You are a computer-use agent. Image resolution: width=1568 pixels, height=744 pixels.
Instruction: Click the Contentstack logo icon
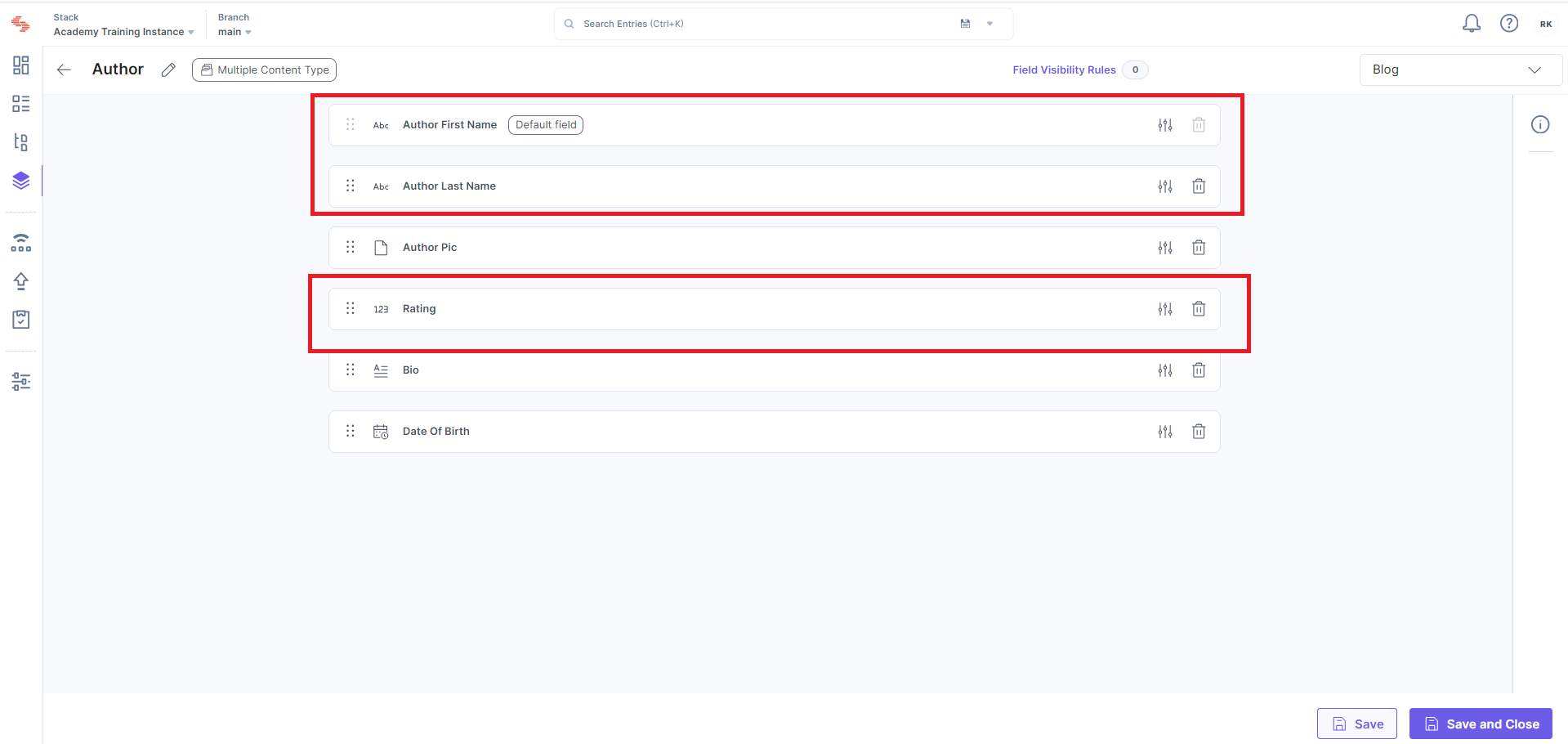(21, 25)
